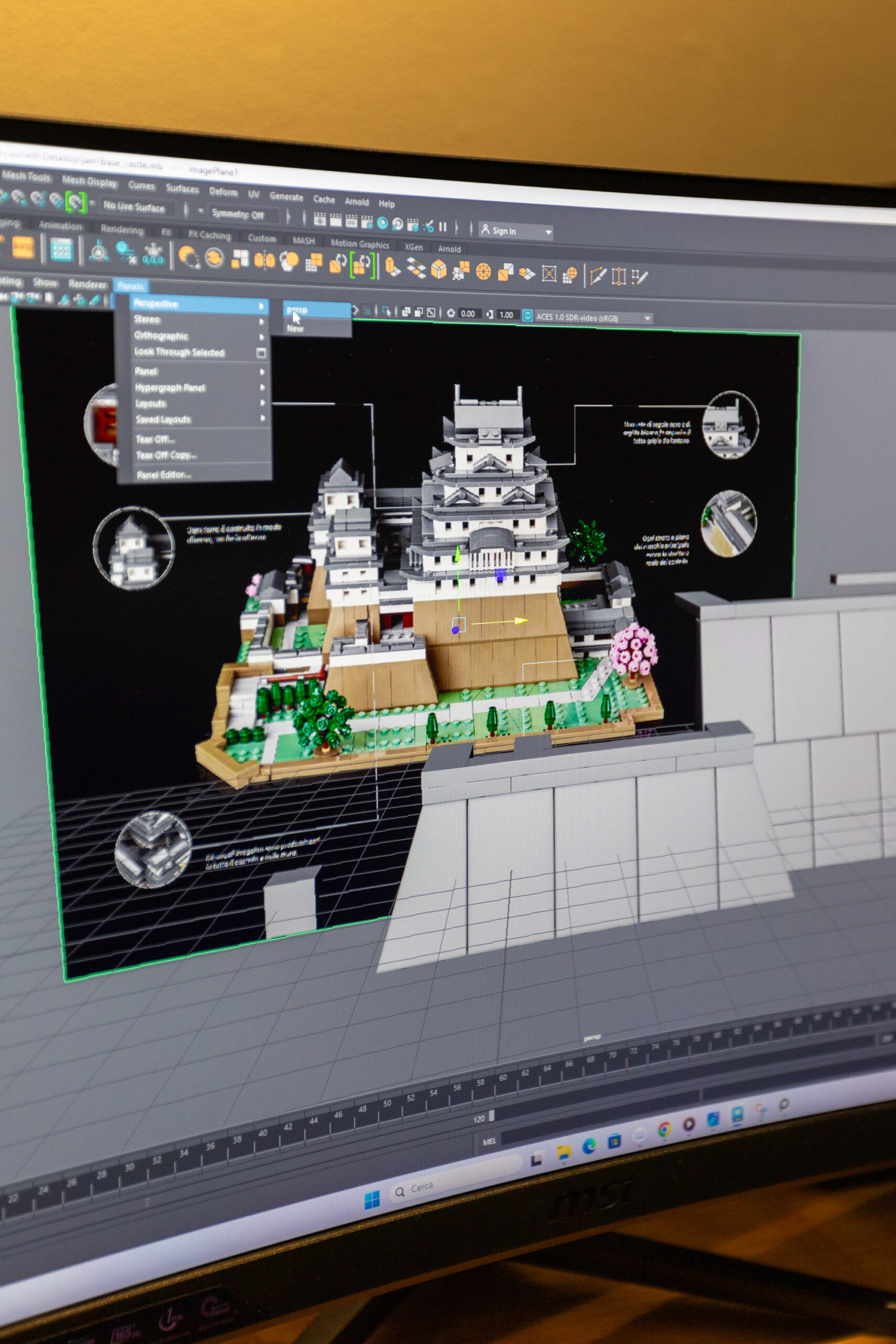This screenshot has width=896, height=1344.
Task: Switch to the Motion Graphics shelf tab
Action: 360,244
